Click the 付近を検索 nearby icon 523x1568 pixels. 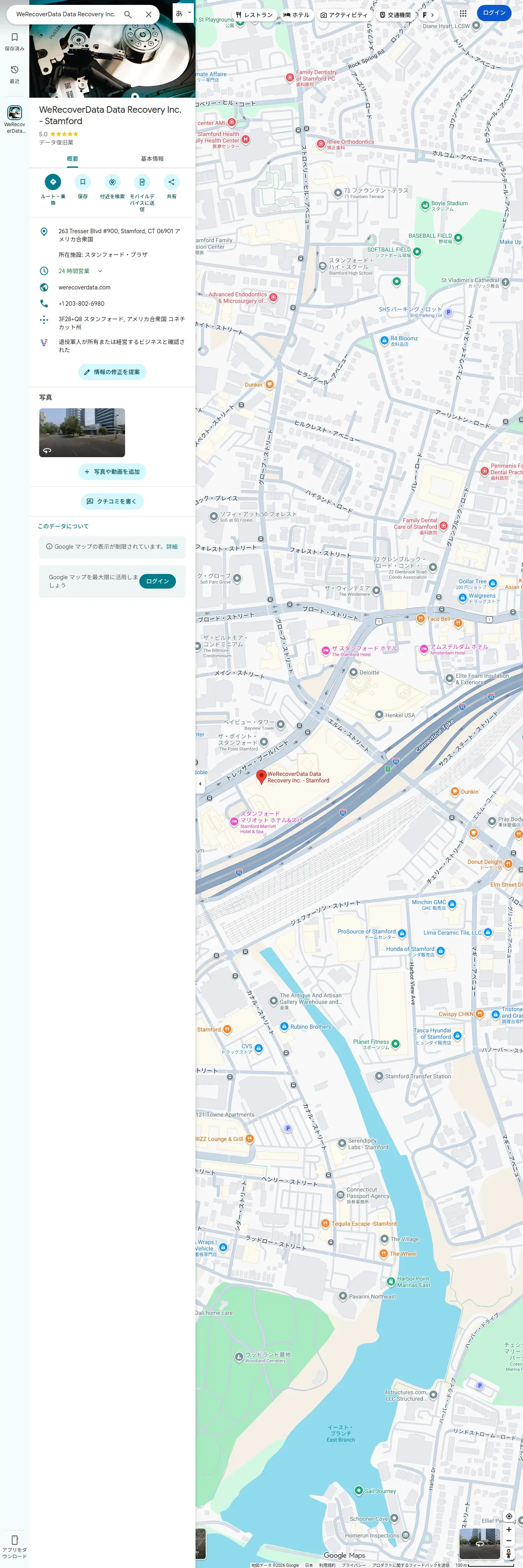pos(112,182)
